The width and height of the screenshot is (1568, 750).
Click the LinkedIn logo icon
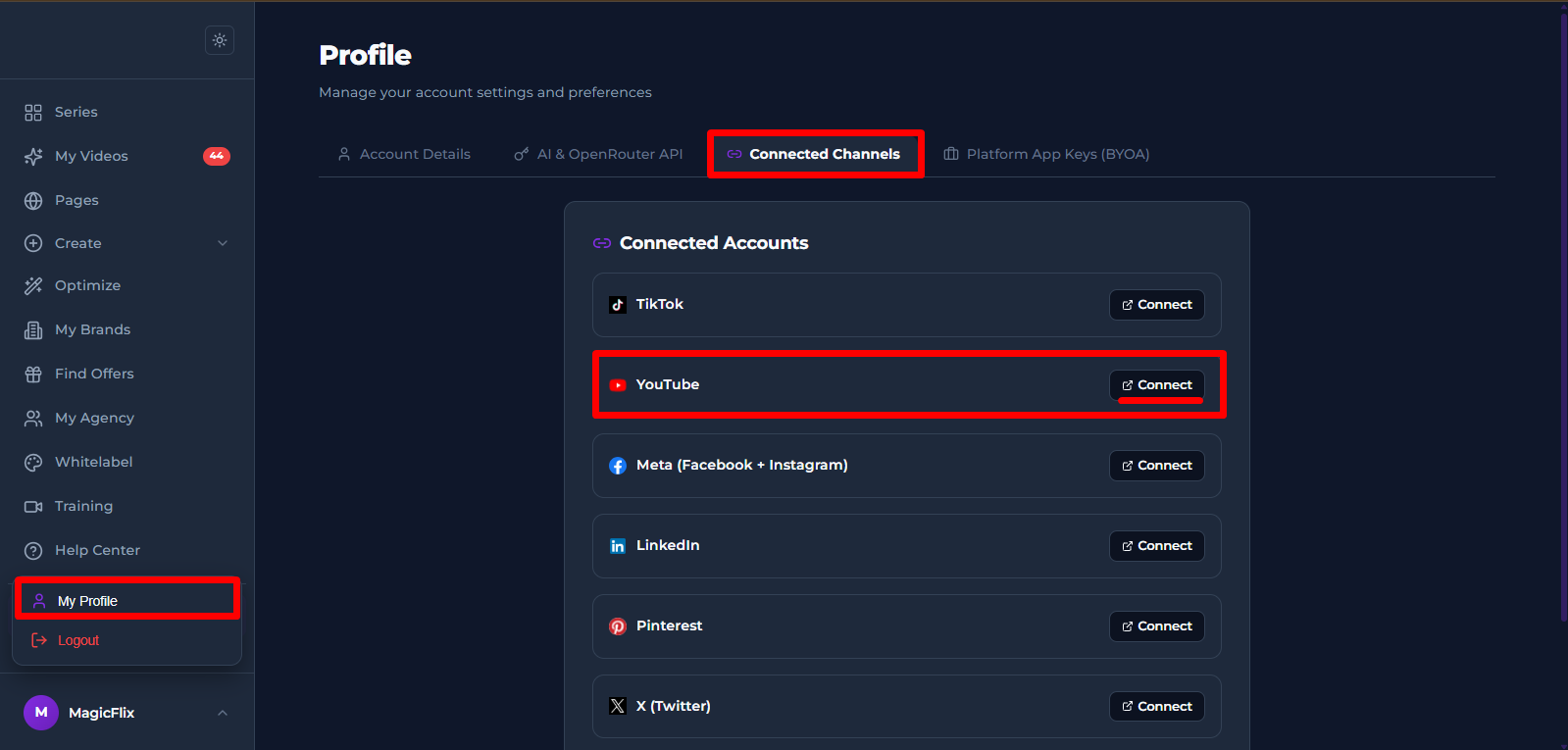pyautogui.click(x=618, y=546)
